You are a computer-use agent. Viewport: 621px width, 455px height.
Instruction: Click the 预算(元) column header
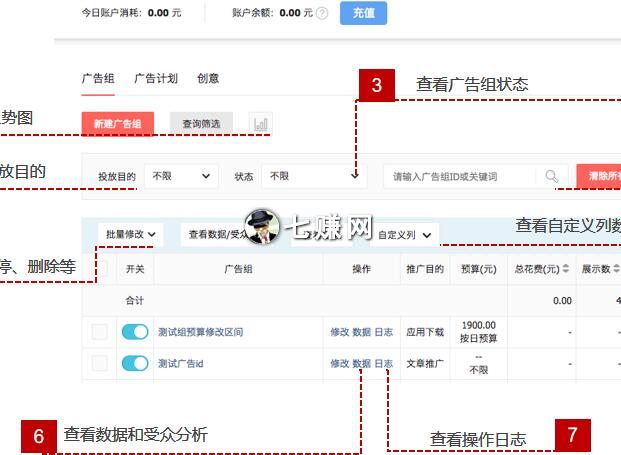click(479, 269)
